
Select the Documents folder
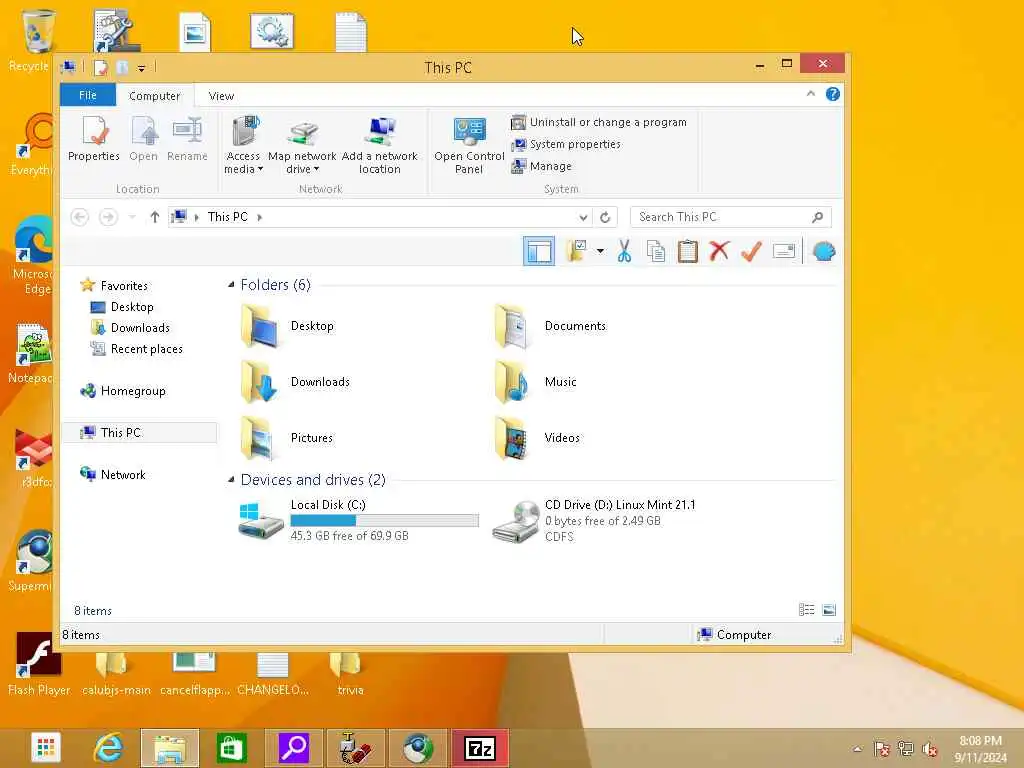(551, 326)
